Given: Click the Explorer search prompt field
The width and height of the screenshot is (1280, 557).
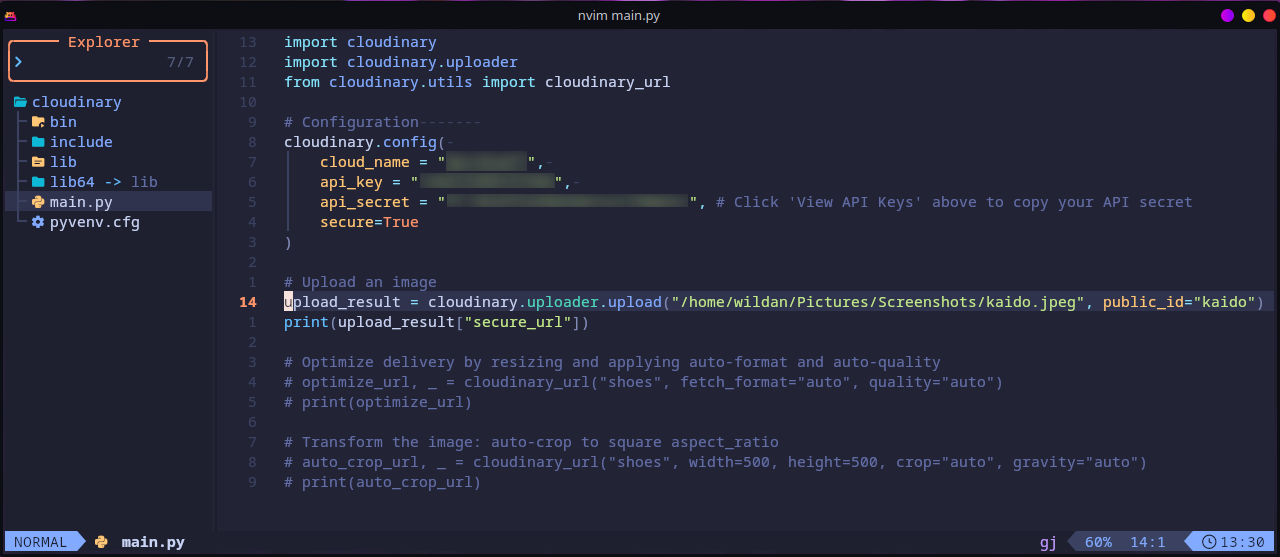Looking at the screenshot, I should 108,62.
